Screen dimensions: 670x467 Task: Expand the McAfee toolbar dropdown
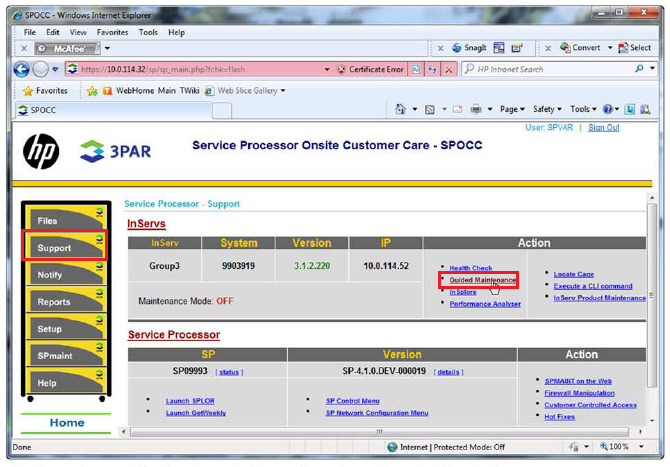(x=107, y=48)
